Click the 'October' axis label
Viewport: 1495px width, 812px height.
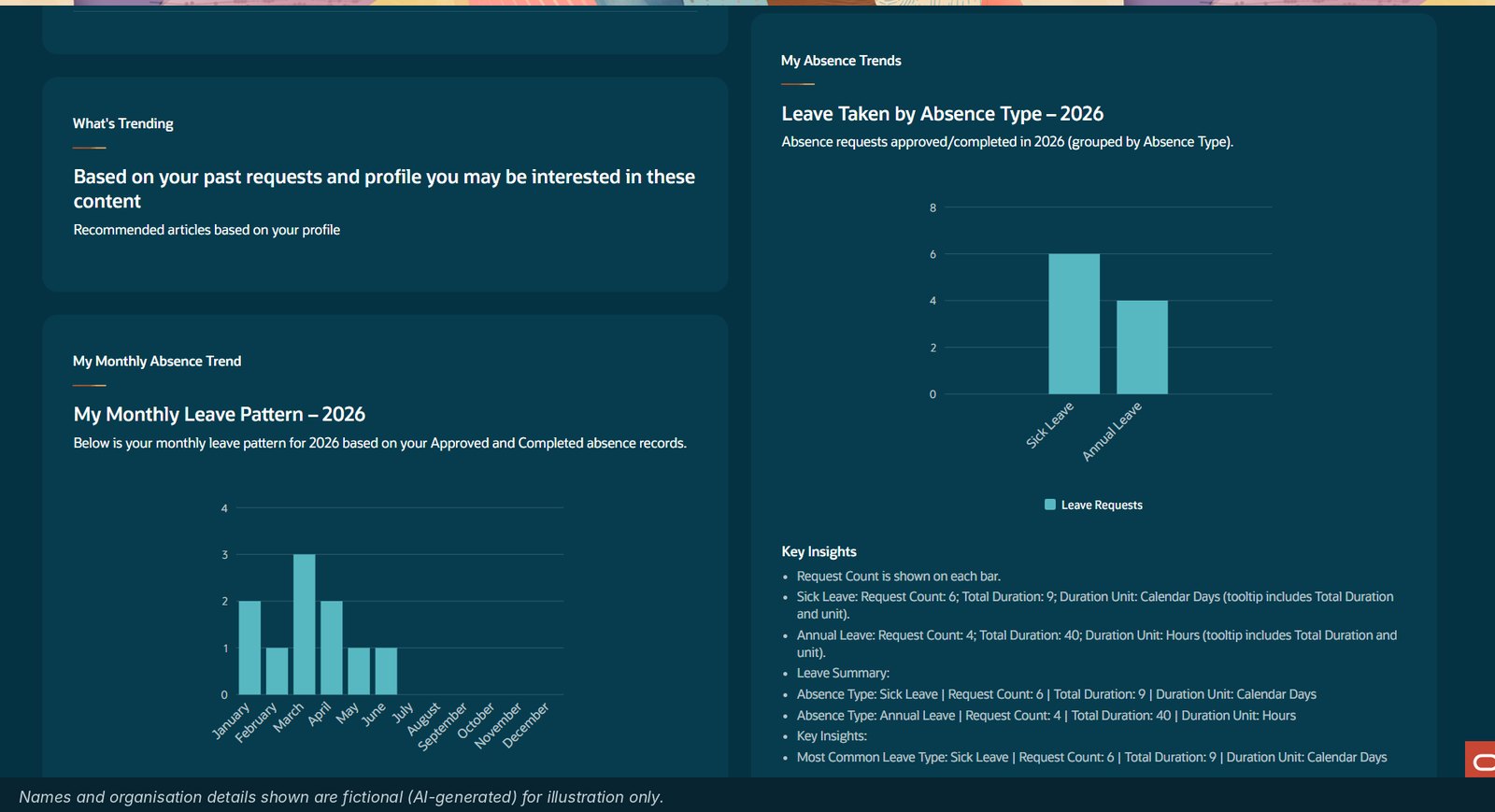tap(476, 720)
